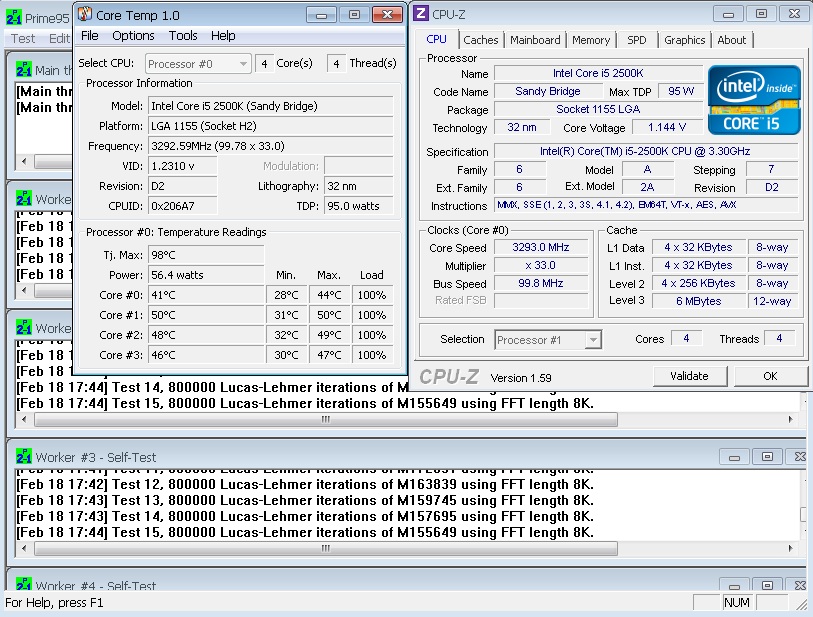Screen dimensions: 813x617
Task: Open the Help menu in Core Temp
Action: (223, 36)
